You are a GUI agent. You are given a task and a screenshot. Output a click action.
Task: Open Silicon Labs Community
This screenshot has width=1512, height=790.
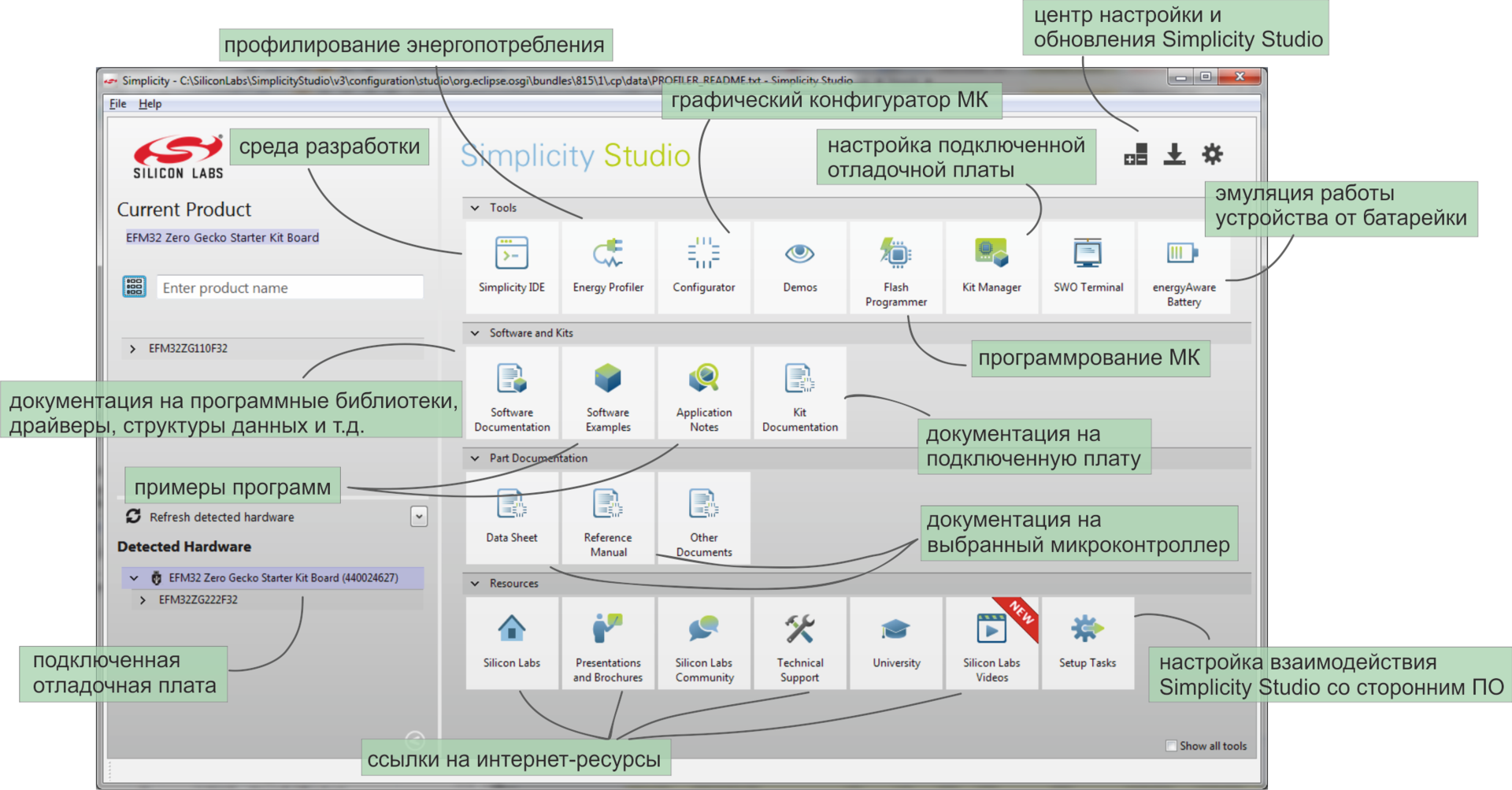point(704,643)
